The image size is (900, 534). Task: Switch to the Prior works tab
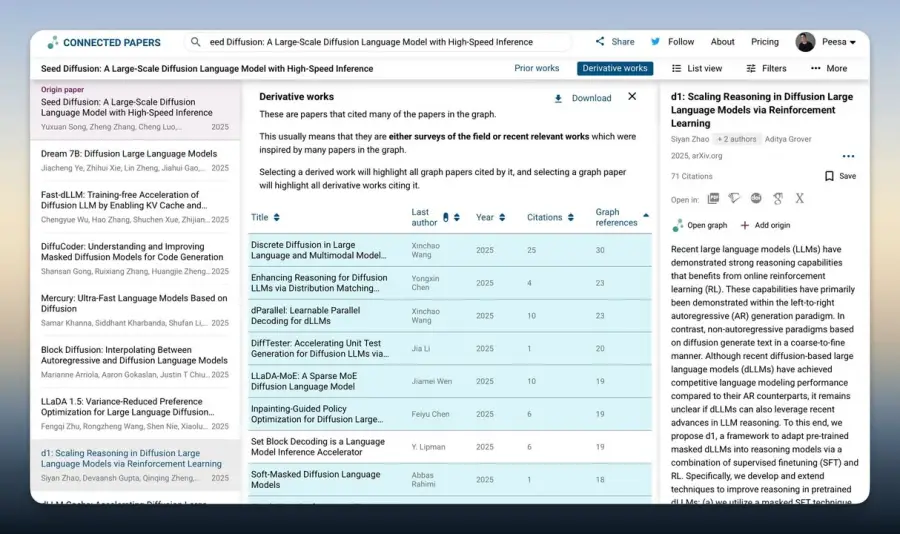537,68
